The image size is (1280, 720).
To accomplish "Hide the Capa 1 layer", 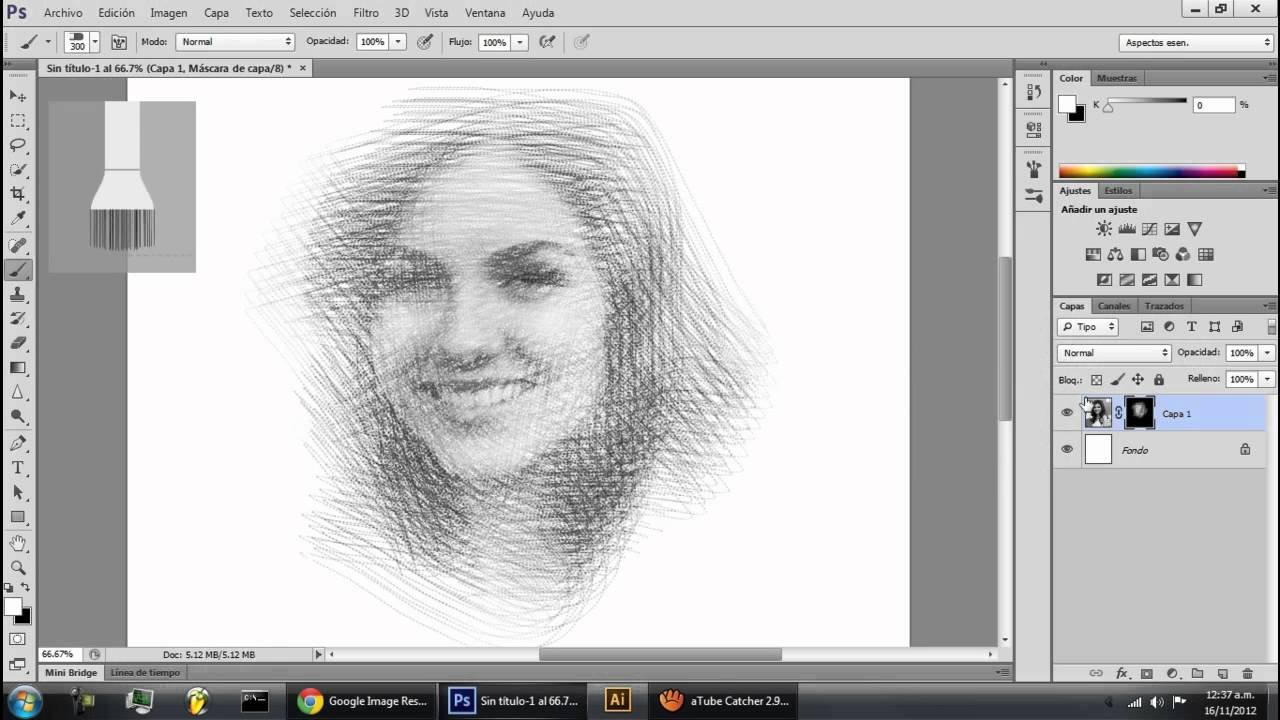I will (x=1067, y=413).
